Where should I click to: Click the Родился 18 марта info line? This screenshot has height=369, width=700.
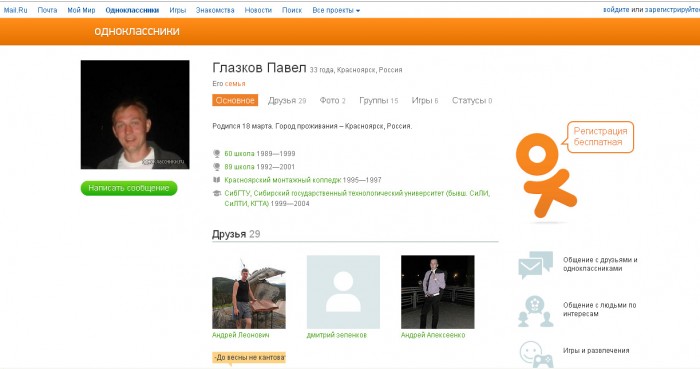[x=312, y=126]
